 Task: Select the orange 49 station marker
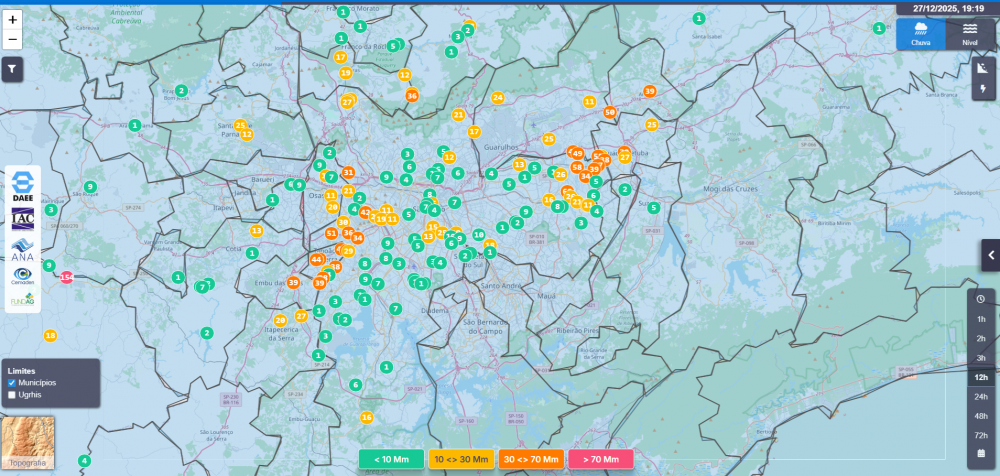pyautogui.click(x=577, y=154)
